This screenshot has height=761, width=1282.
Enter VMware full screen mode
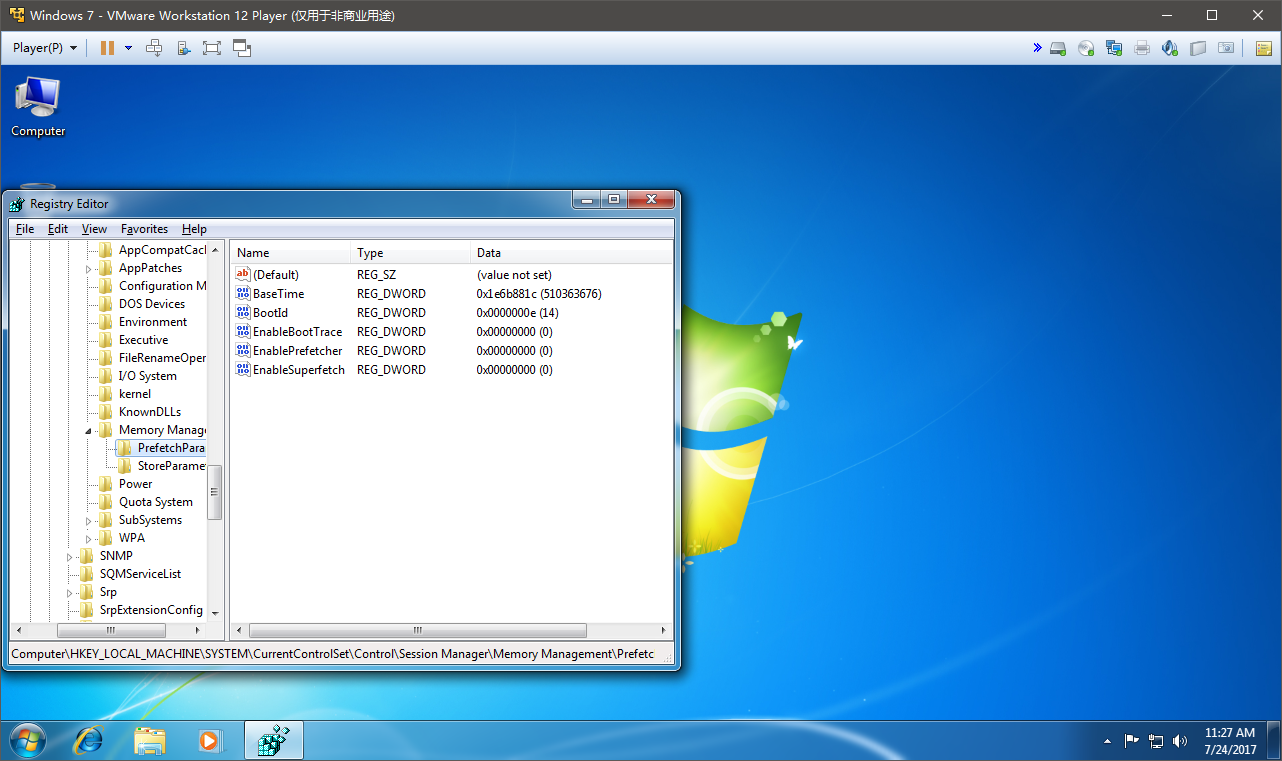[x=211, y=48]
